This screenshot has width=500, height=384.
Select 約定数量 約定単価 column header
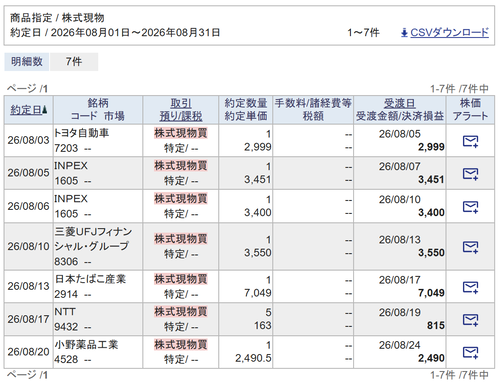click(246, 110)
